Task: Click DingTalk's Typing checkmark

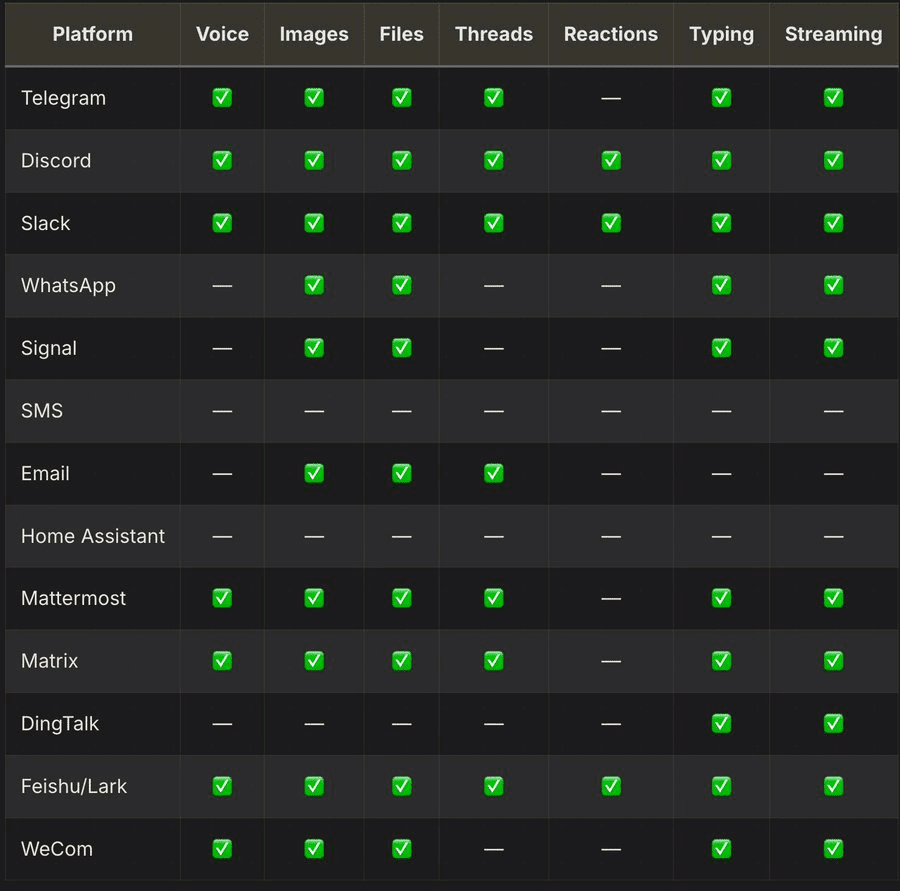Action: pos(721,723)
